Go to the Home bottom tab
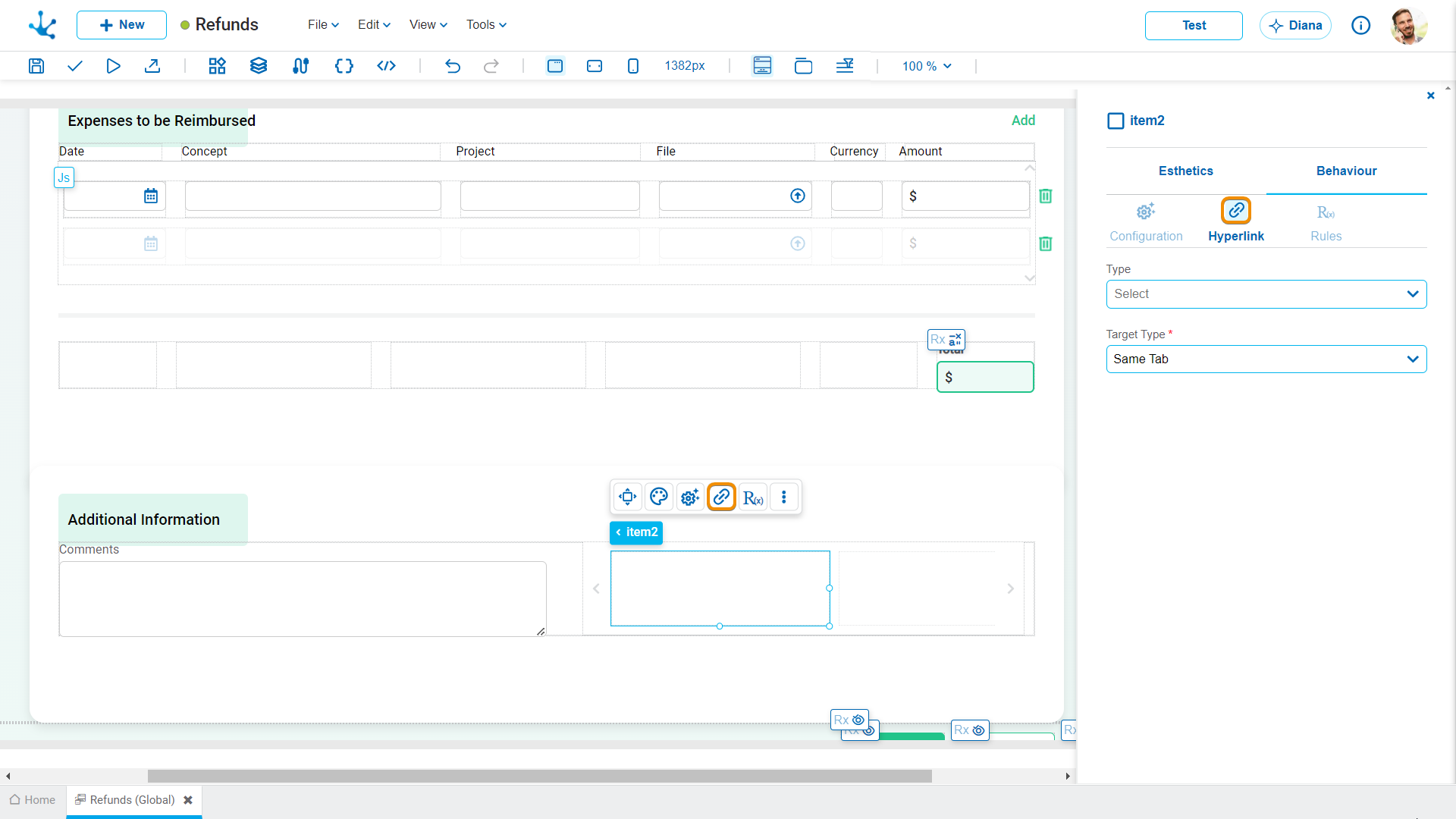 coord(33,800)
